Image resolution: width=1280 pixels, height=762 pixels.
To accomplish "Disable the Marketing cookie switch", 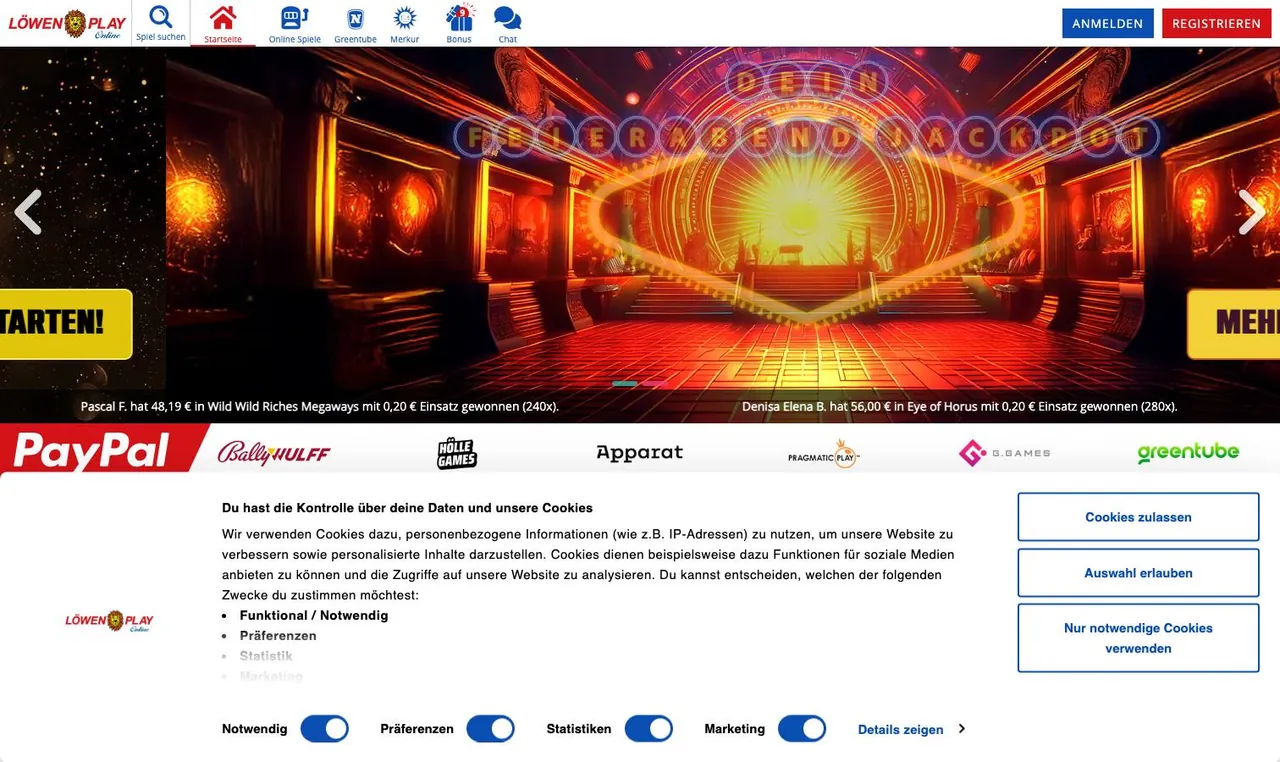I will click(x=802, y=729).
